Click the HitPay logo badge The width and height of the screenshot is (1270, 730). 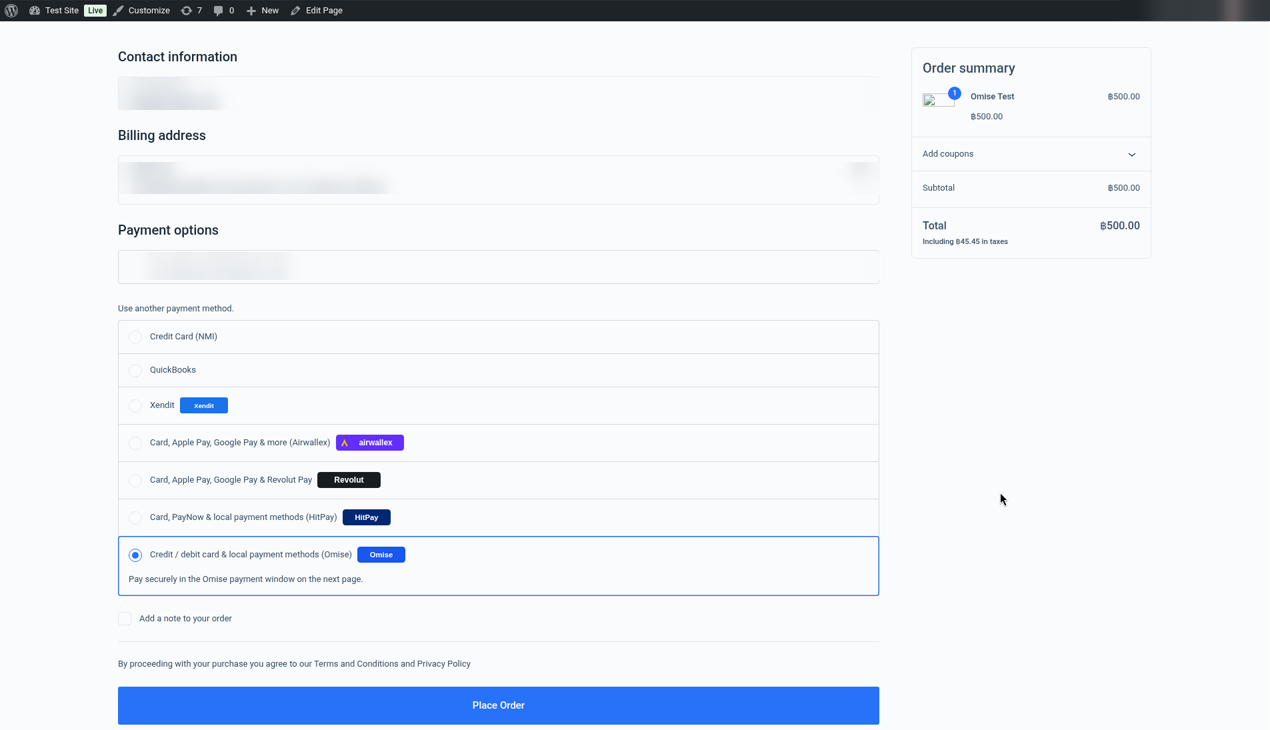point(367,517)
